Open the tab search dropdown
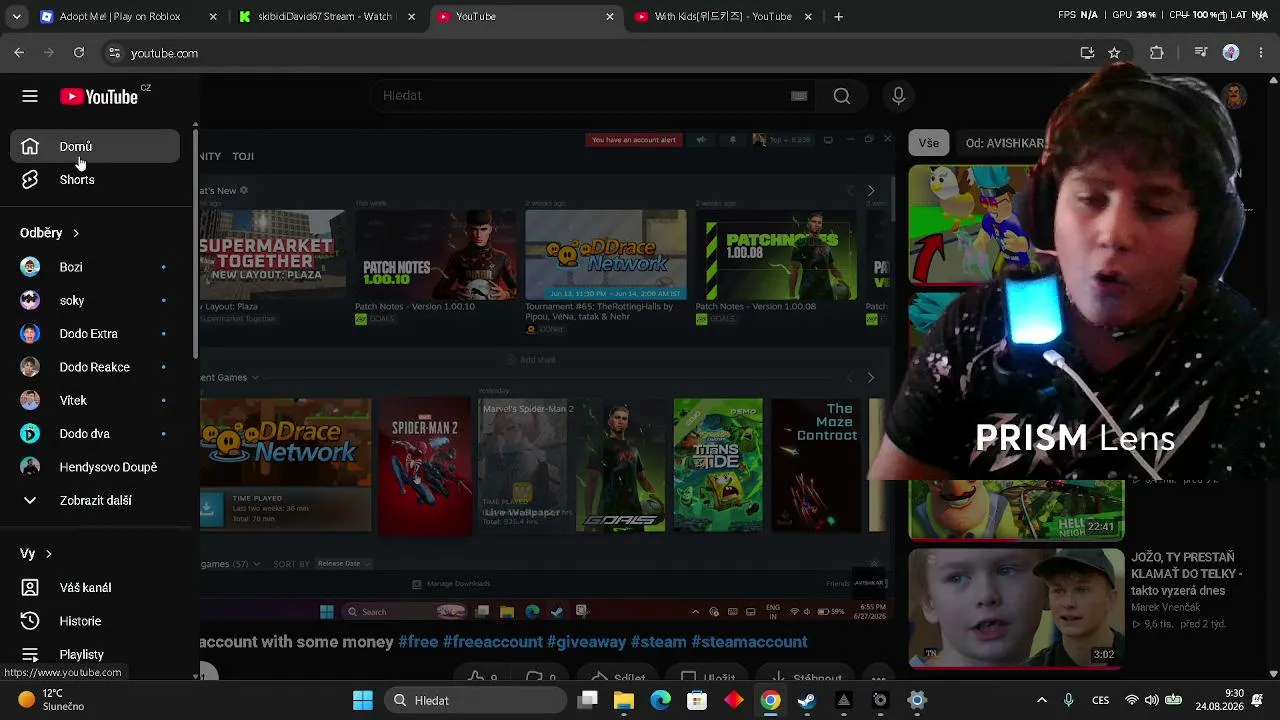Image resolution: width=1280 pixels, height=720 pixels. click(x=16, y=16)
